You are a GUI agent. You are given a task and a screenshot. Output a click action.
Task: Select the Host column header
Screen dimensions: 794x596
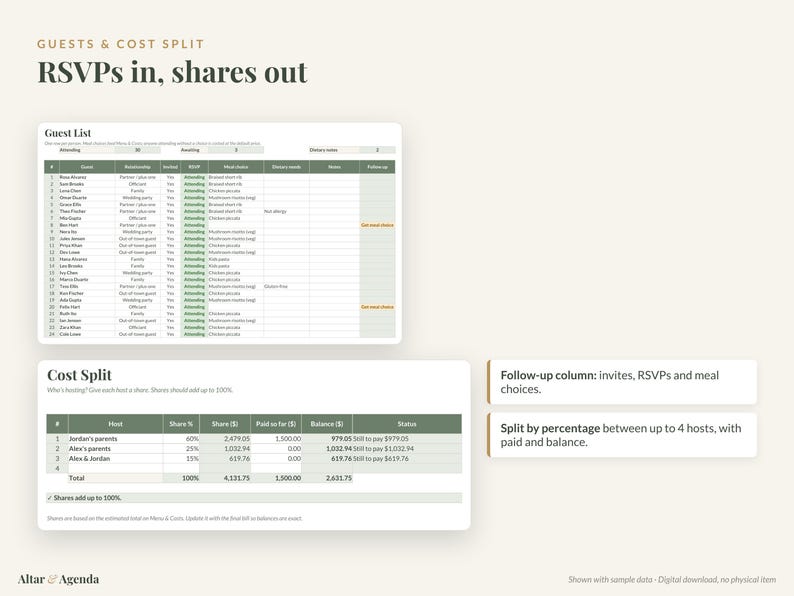115,424
